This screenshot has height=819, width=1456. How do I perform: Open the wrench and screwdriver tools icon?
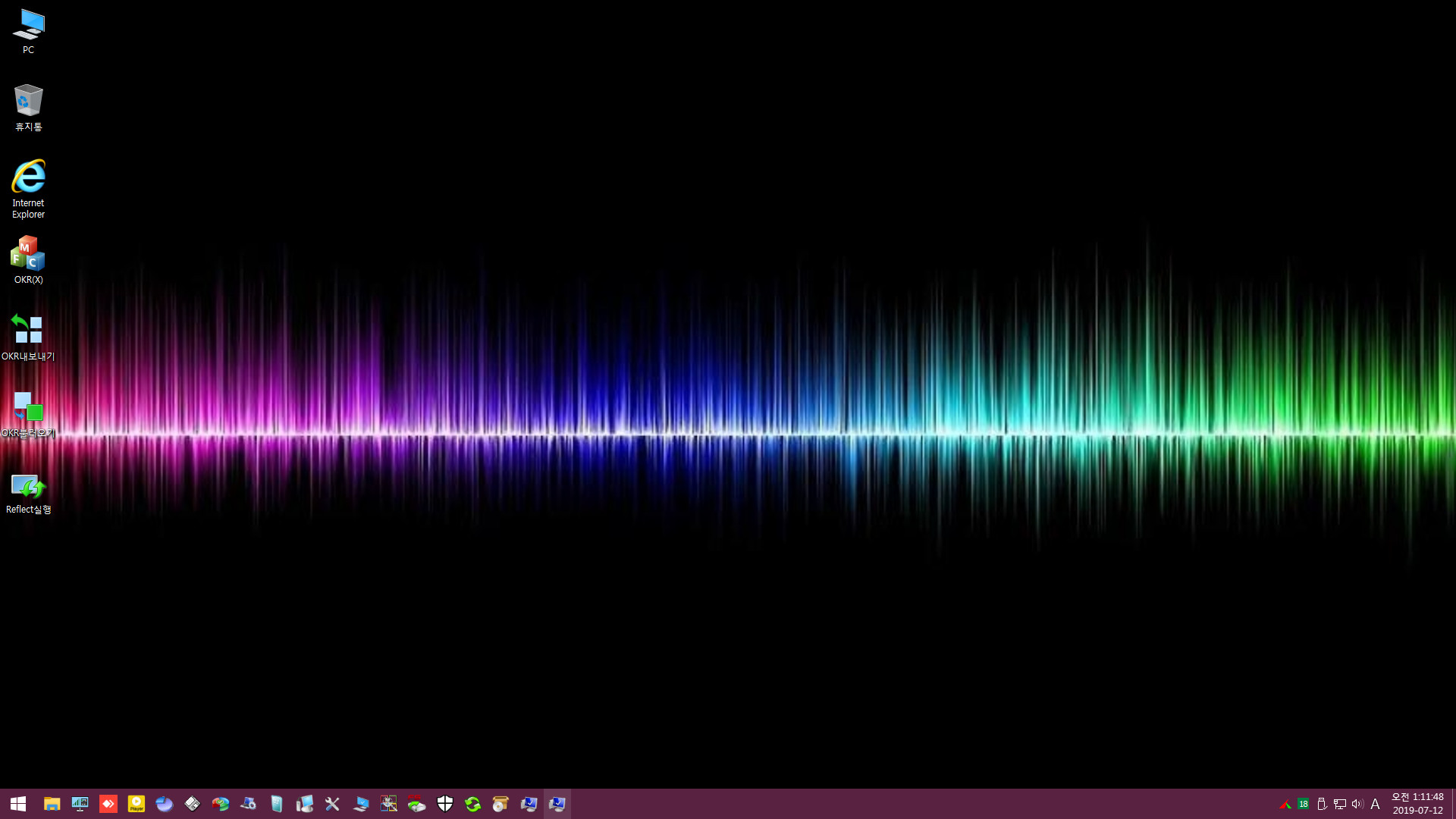tap(332, 804)
